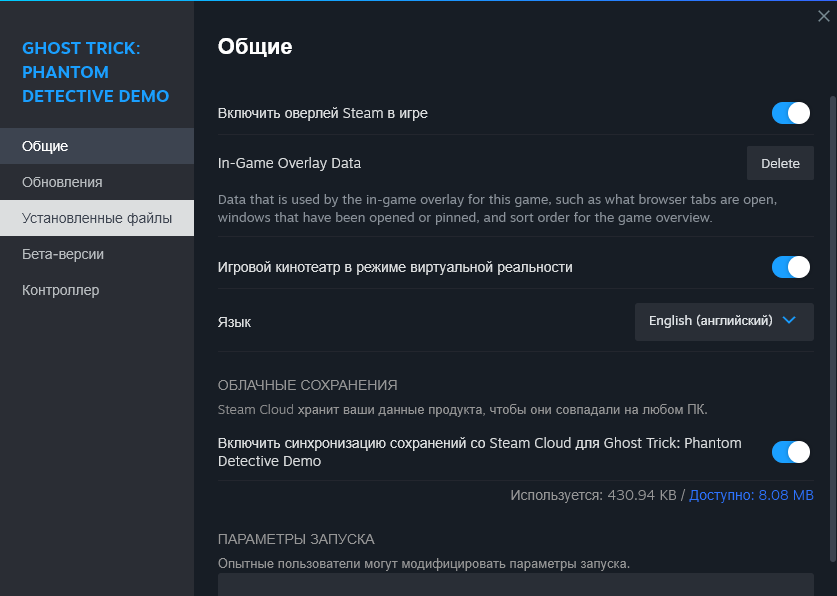
Task: Click the Ghost Trick: Phantom Detective Demo title
Action: [96, 72]
